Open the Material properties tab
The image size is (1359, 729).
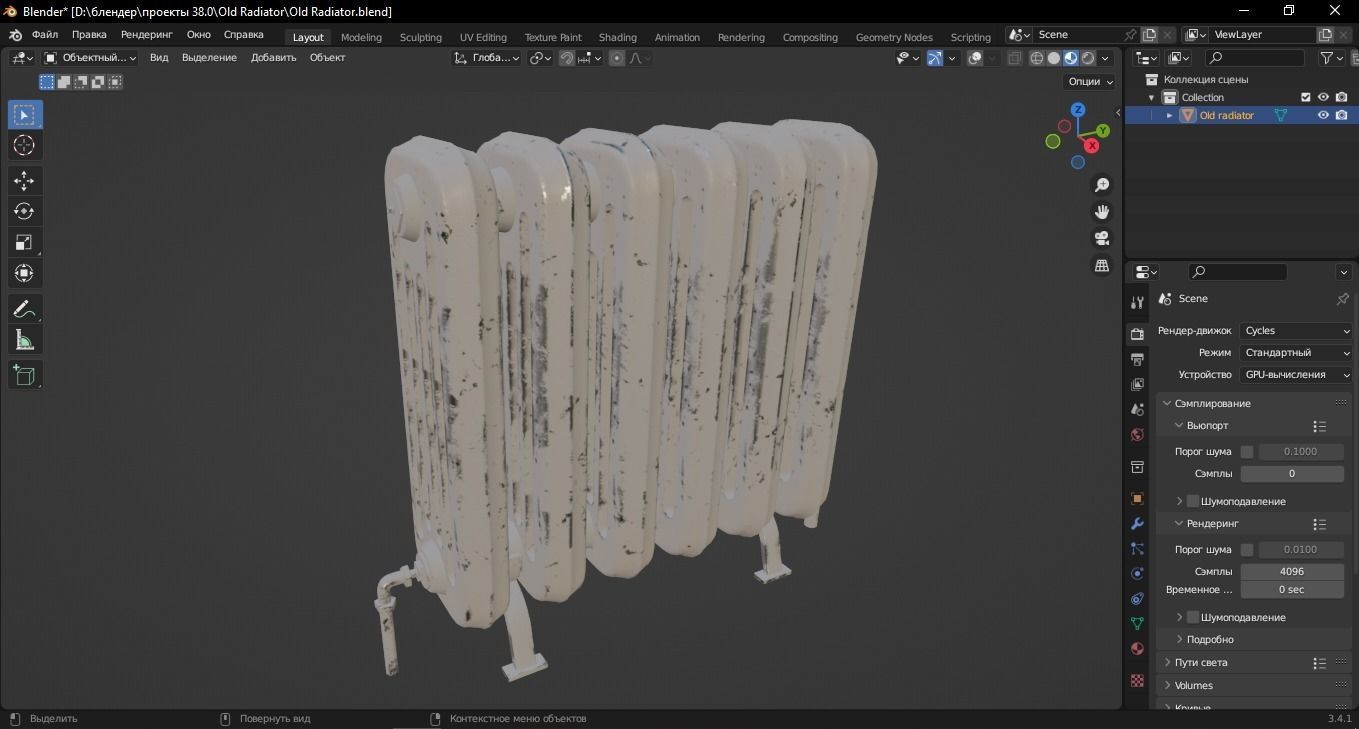tap(1137, 649)
